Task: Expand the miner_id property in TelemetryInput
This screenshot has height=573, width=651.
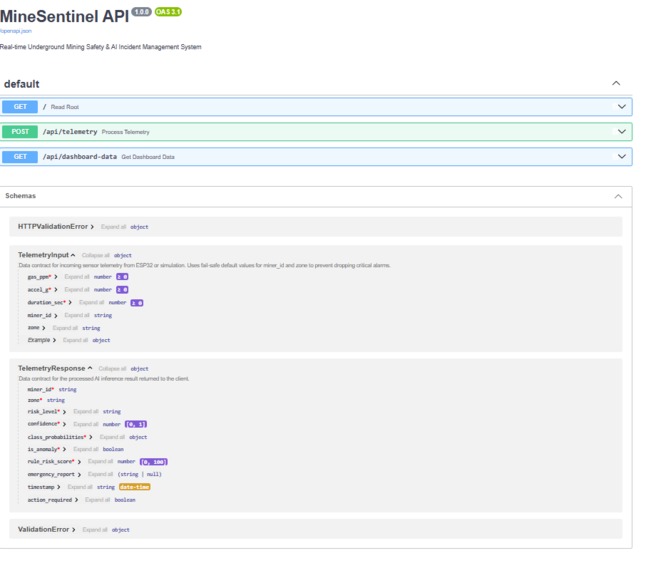Action: [56, 316]
